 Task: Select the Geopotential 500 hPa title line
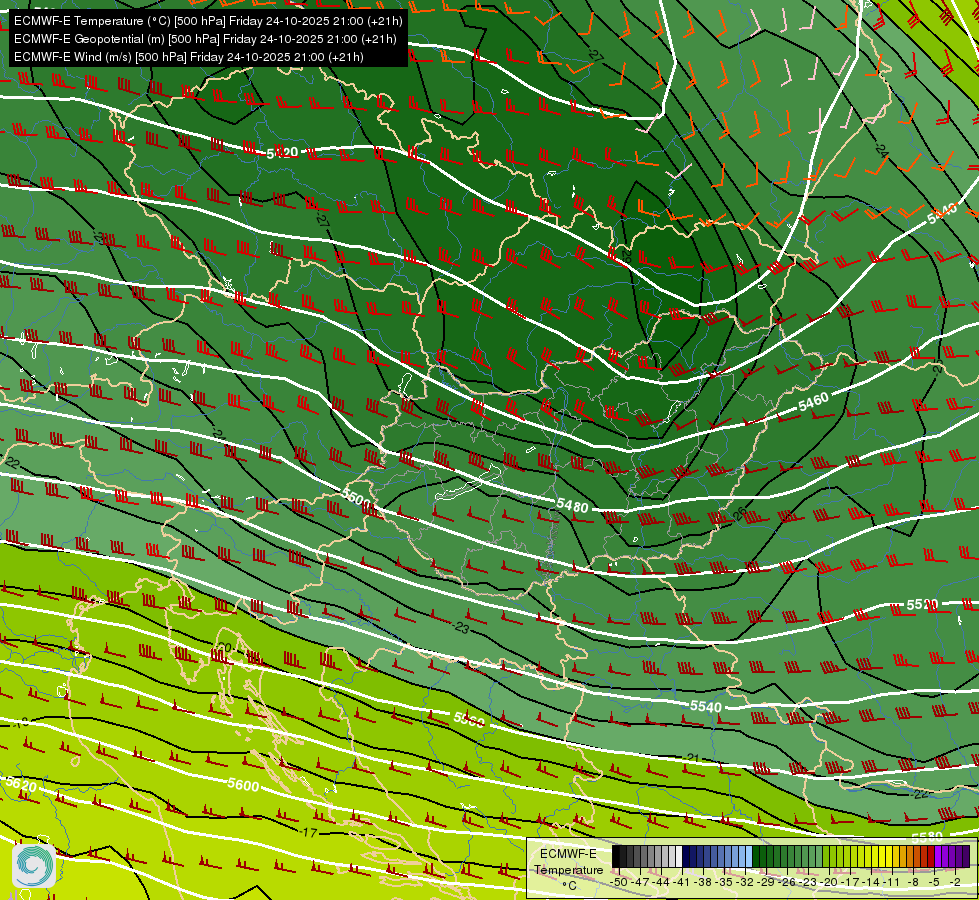tap(205, 39)
